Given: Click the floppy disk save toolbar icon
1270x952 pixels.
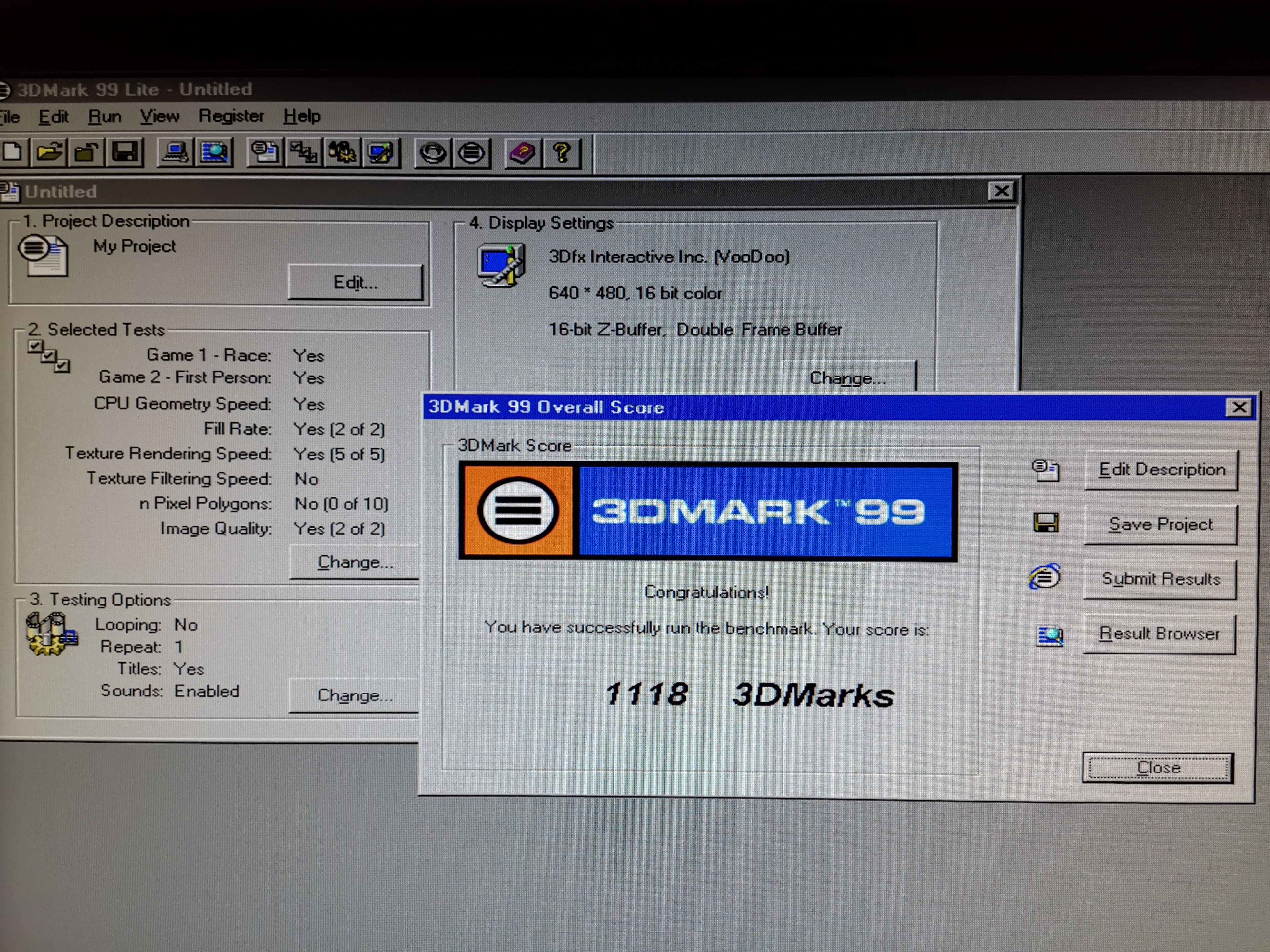Looking at the screenshot, I should 125,153.
